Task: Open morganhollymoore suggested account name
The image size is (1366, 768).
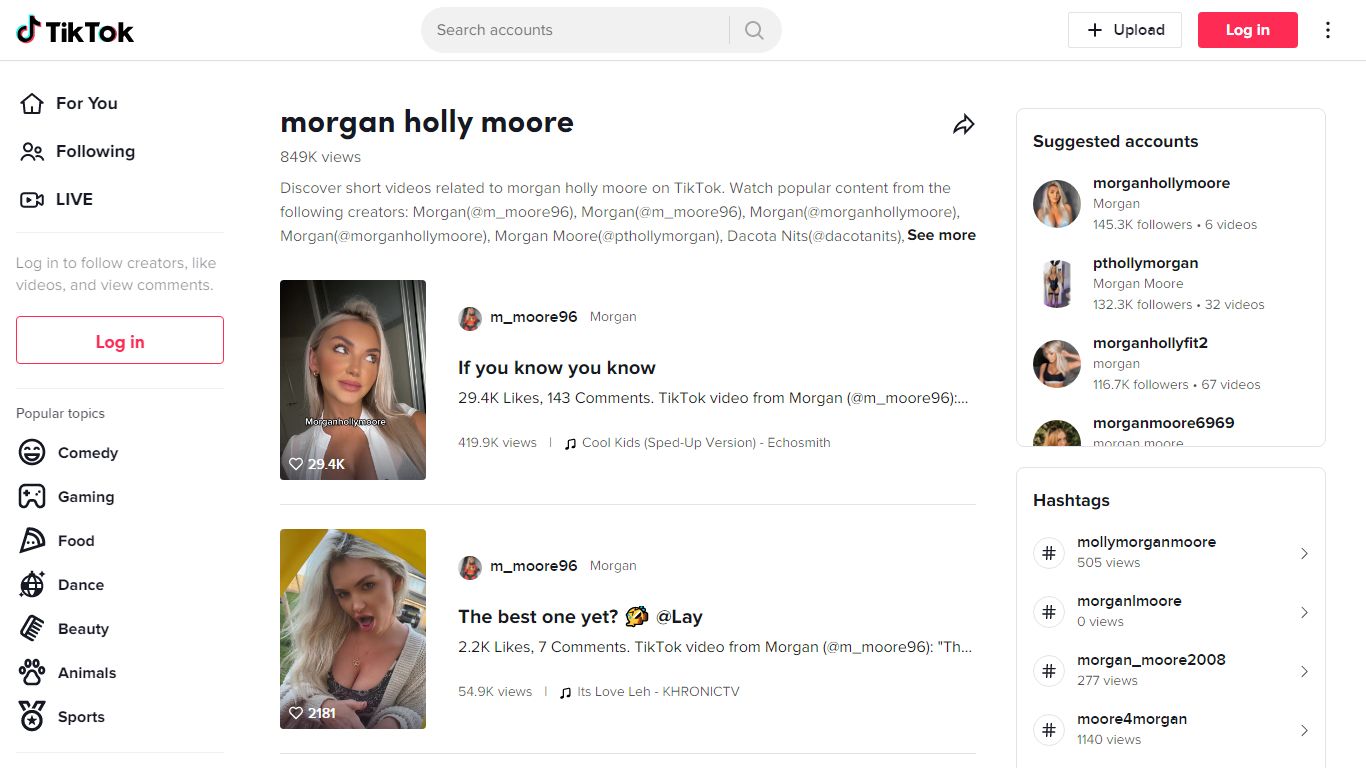Action: [1161, 183]
